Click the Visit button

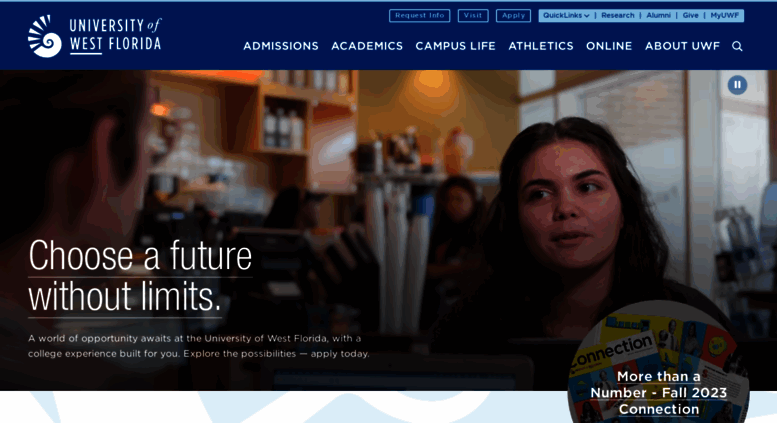[x=473, y=15]
